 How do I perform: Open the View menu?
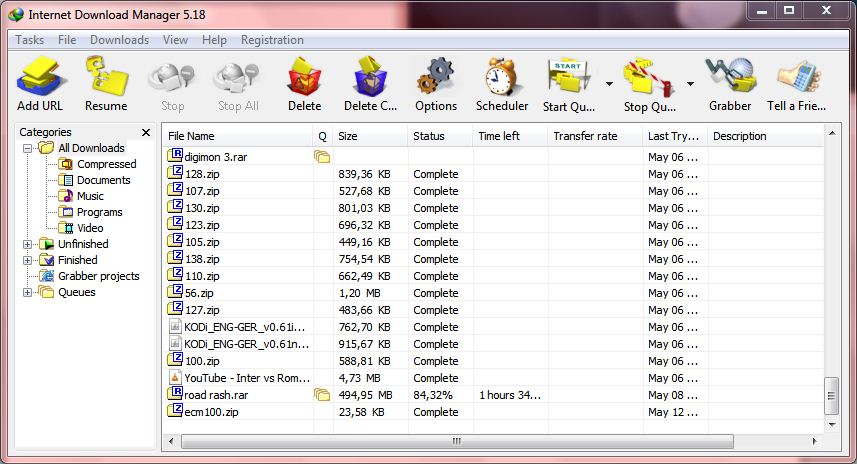[175, 40]
